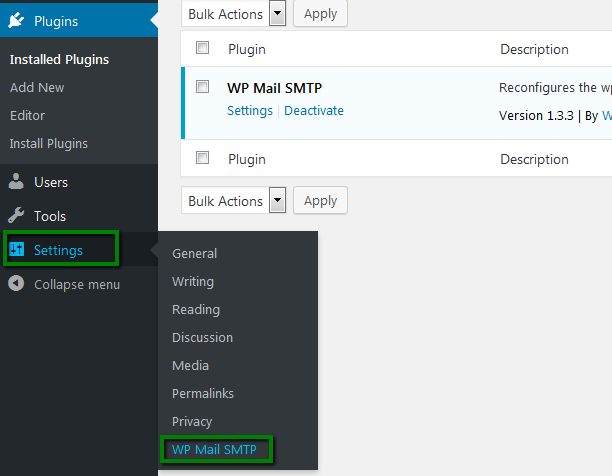Click the top Description column header

click(x=534, y=50)
